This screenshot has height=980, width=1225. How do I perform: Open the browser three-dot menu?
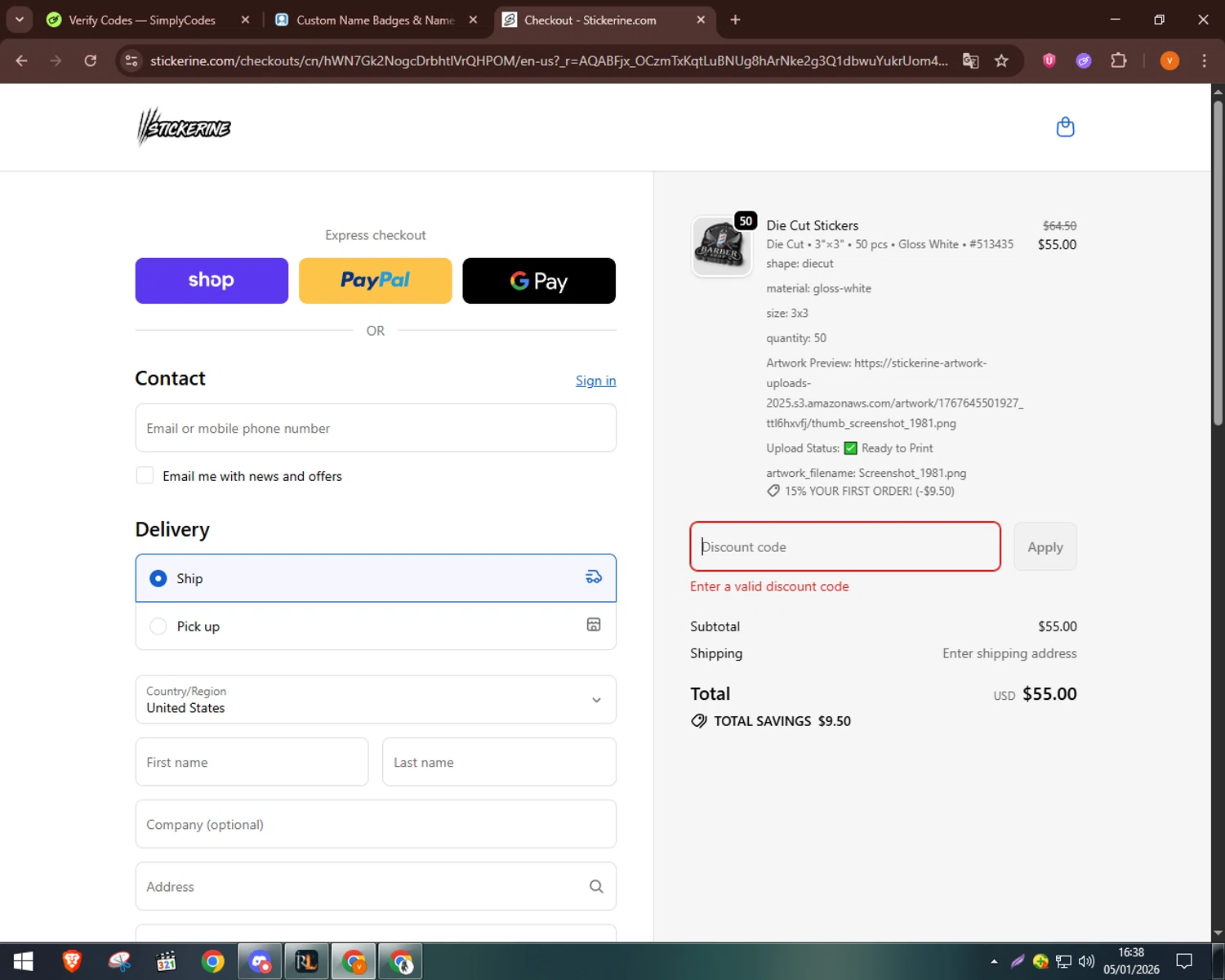(x=1204, y=60)
